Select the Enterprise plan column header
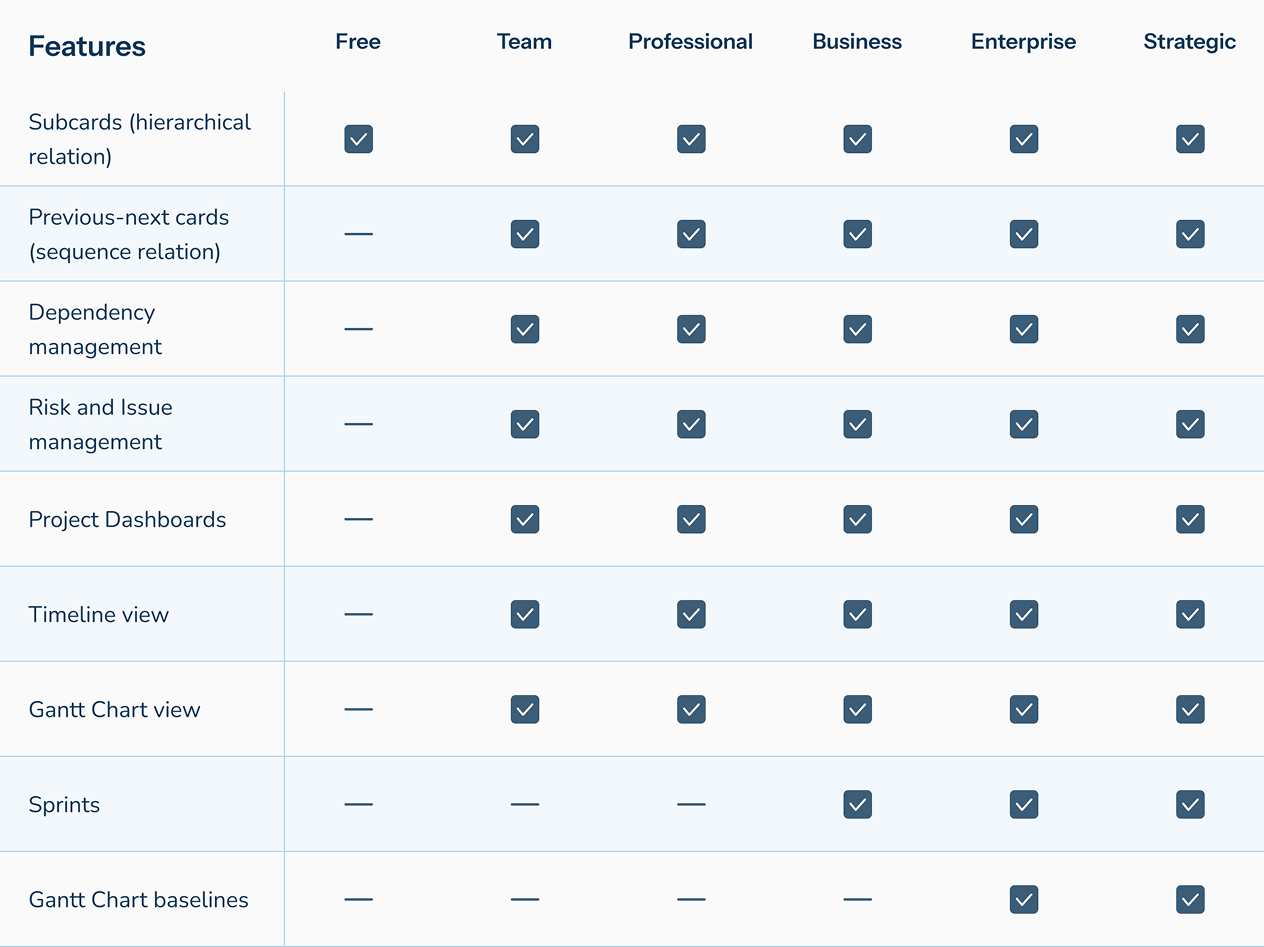The image size is (1264, 947). 1024,42
